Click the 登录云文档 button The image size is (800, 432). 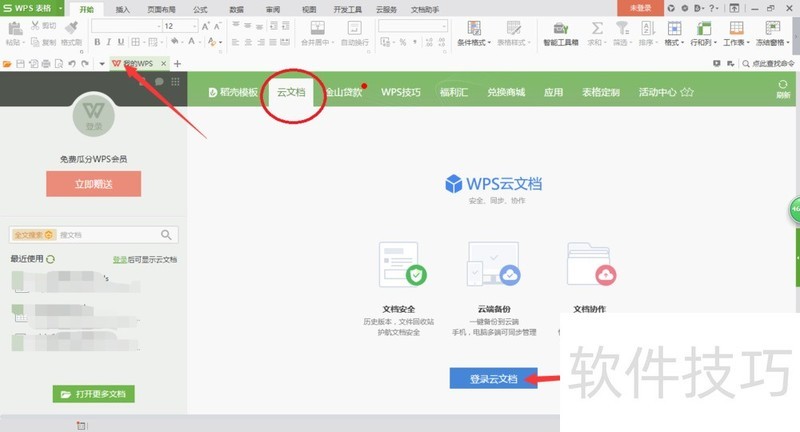coord(493,379)
